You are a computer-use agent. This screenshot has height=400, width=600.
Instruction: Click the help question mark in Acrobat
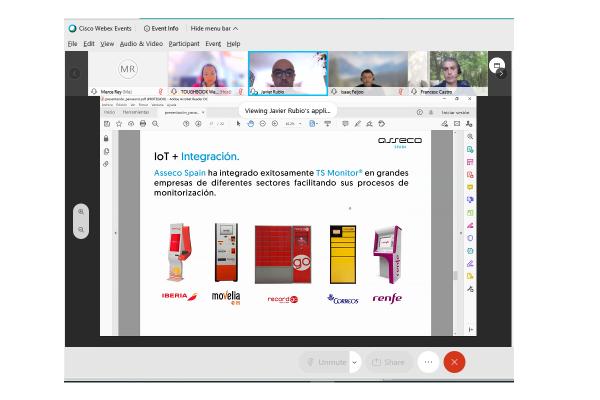[420, 112]
